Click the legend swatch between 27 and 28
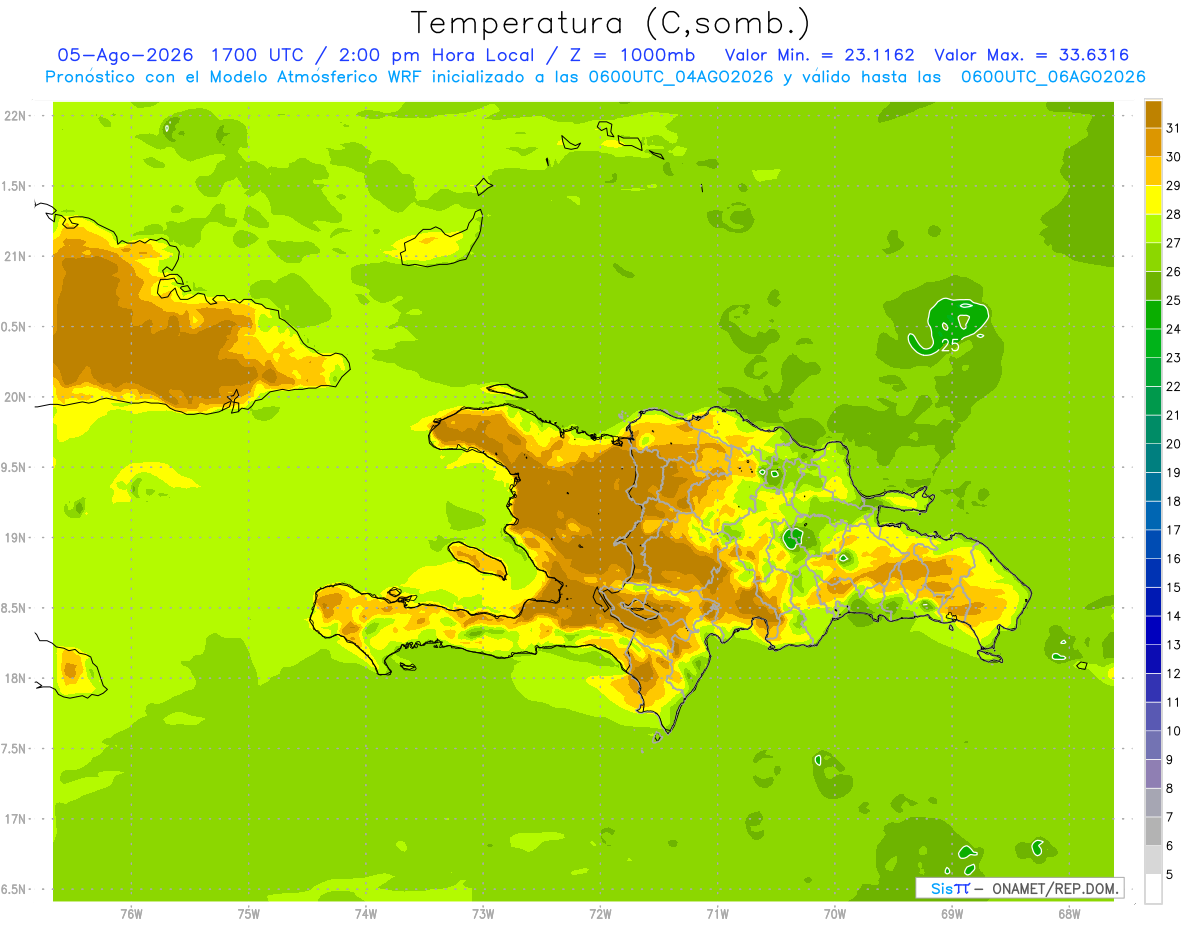 [1153, 229]
